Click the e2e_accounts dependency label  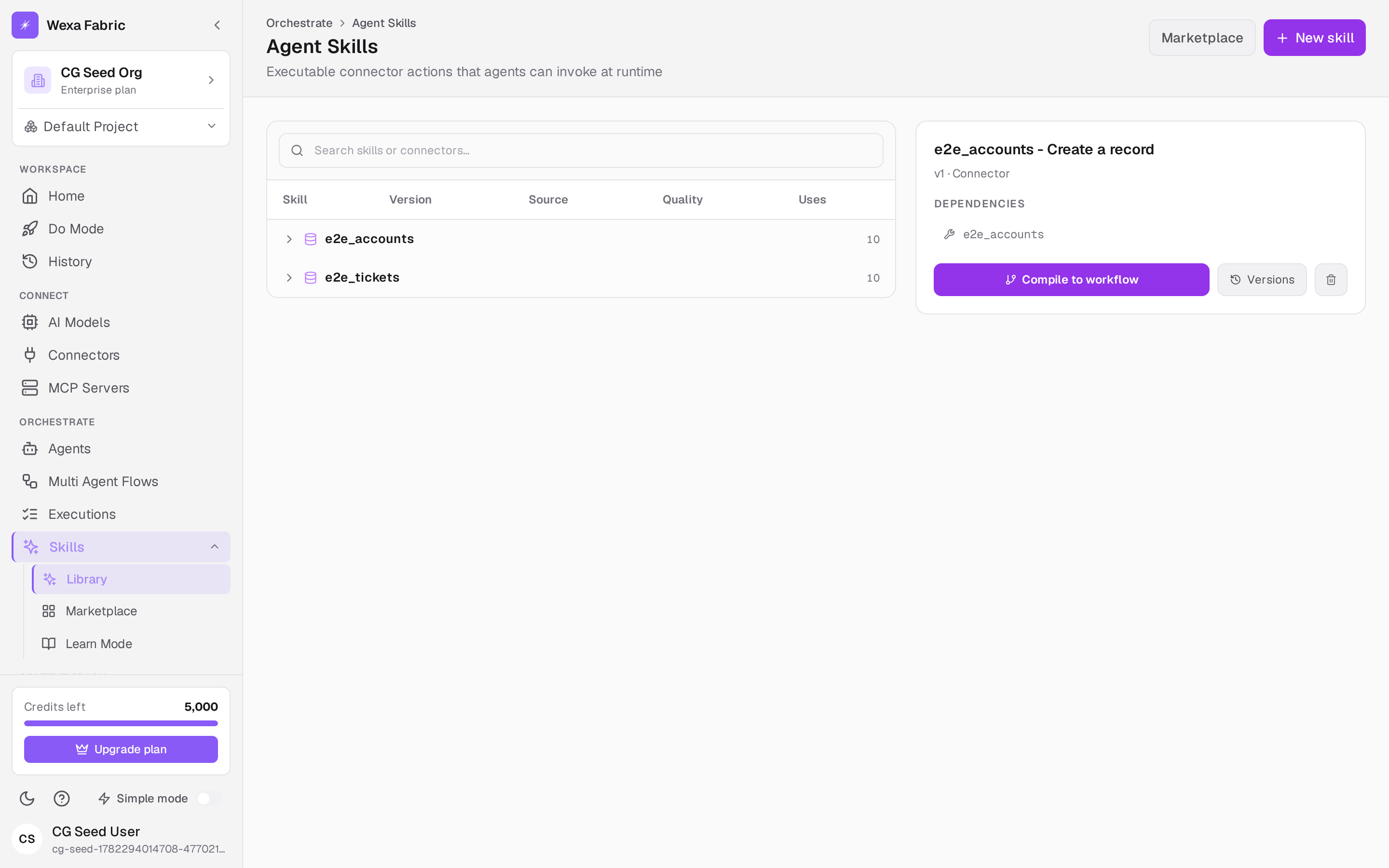pyautogui.click(x=1003, y=234)
